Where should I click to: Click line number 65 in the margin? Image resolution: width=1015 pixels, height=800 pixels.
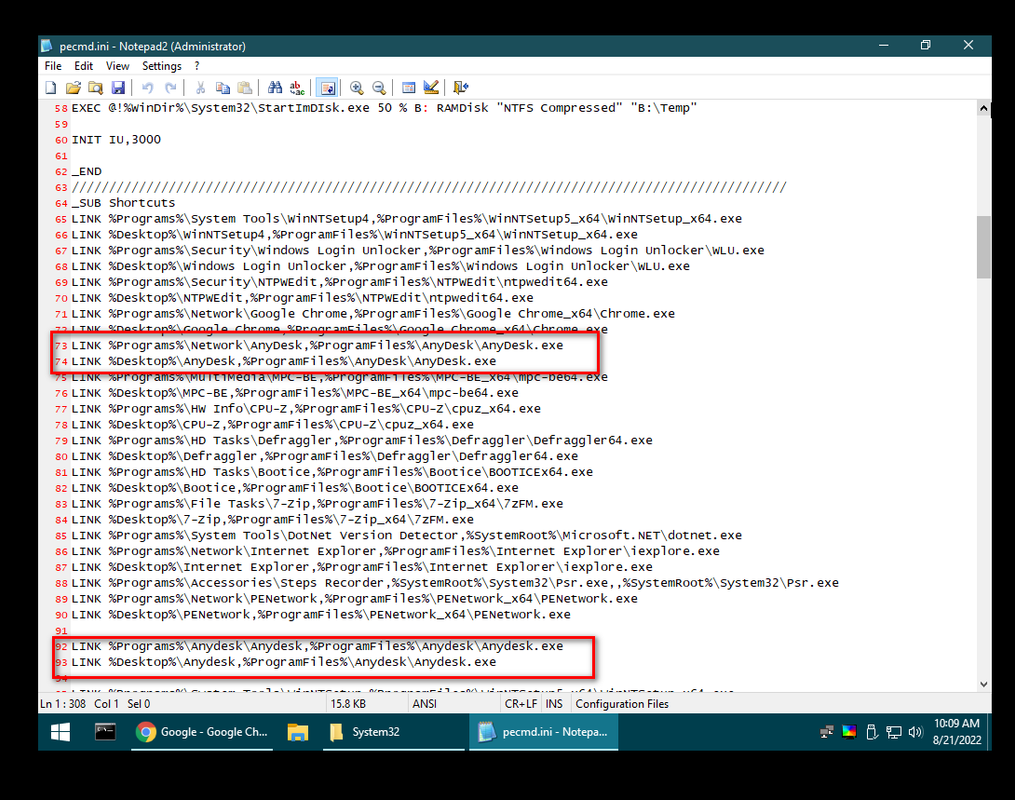[61, 219]
